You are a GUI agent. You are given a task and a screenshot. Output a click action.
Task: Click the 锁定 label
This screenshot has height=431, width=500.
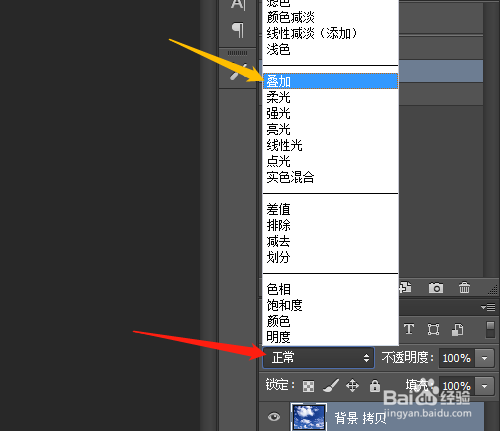[x=280, y=385]
